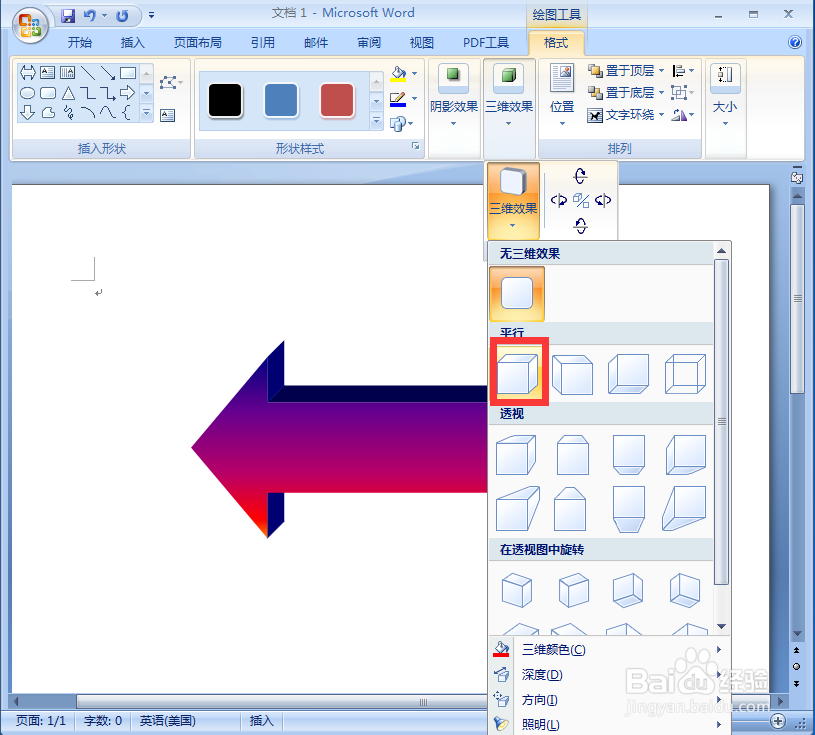Open the align objects dropdown
This screenshot has width=815, height=735.
coord(683,70)
